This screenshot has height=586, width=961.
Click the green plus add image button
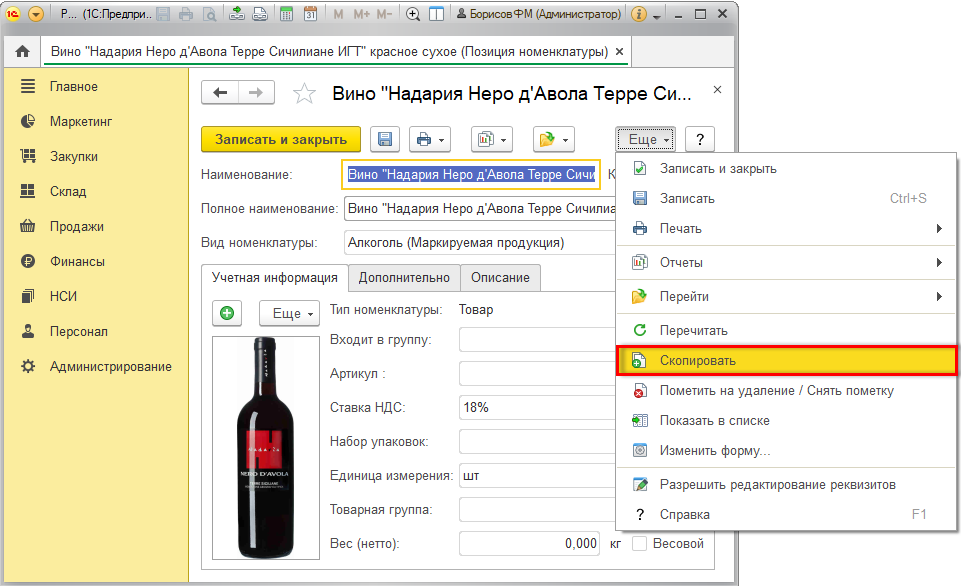click(227, 313)
